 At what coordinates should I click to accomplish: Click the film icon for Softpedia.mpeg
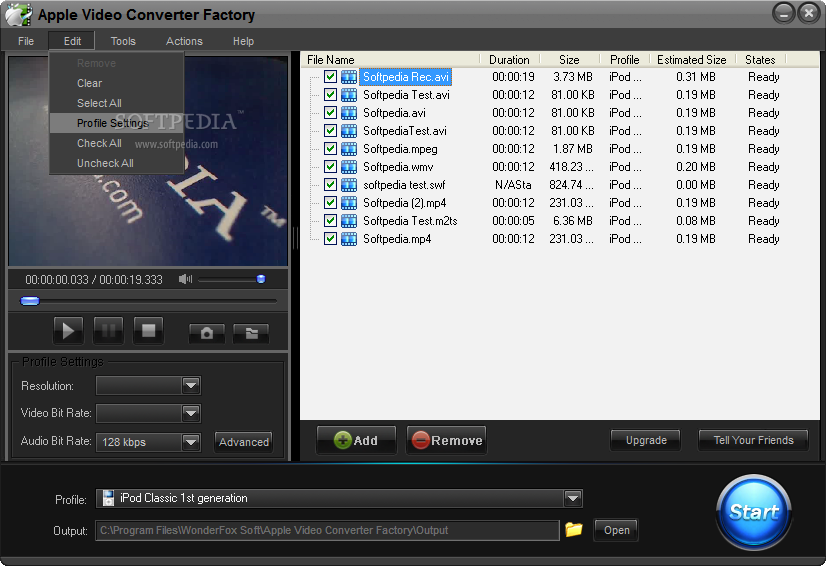(349, 149)
